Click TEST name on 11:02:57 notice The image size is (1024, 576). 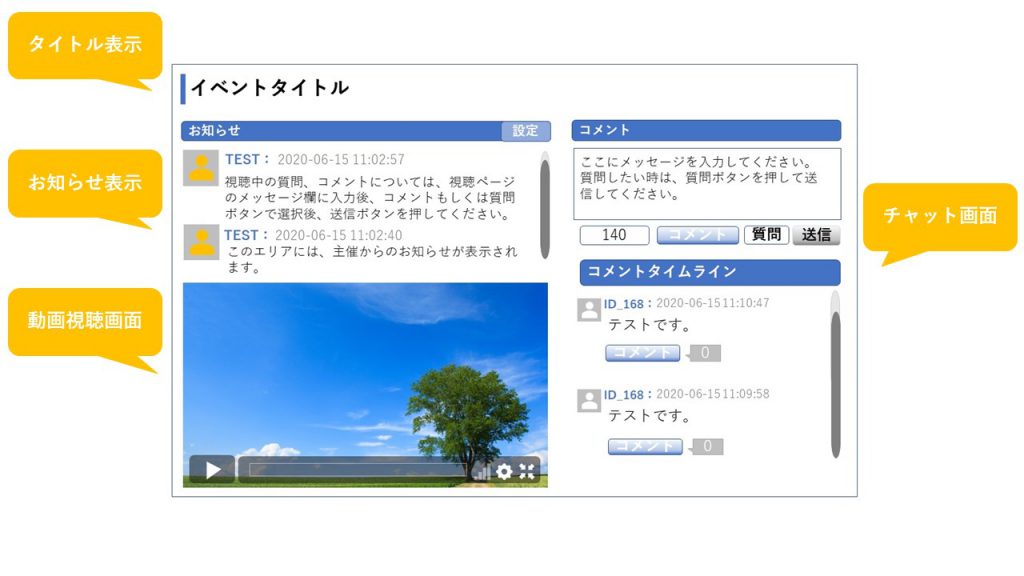242,159
